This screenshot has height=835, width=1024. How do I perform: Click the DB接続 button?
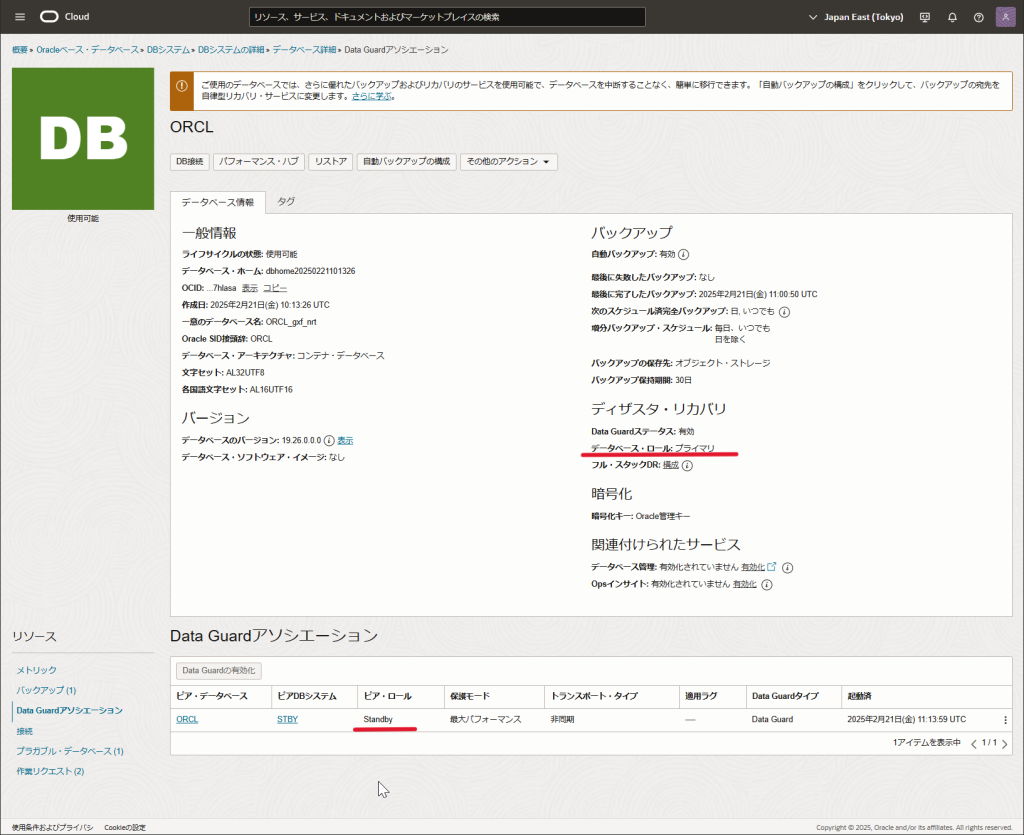tap(189, 161)
